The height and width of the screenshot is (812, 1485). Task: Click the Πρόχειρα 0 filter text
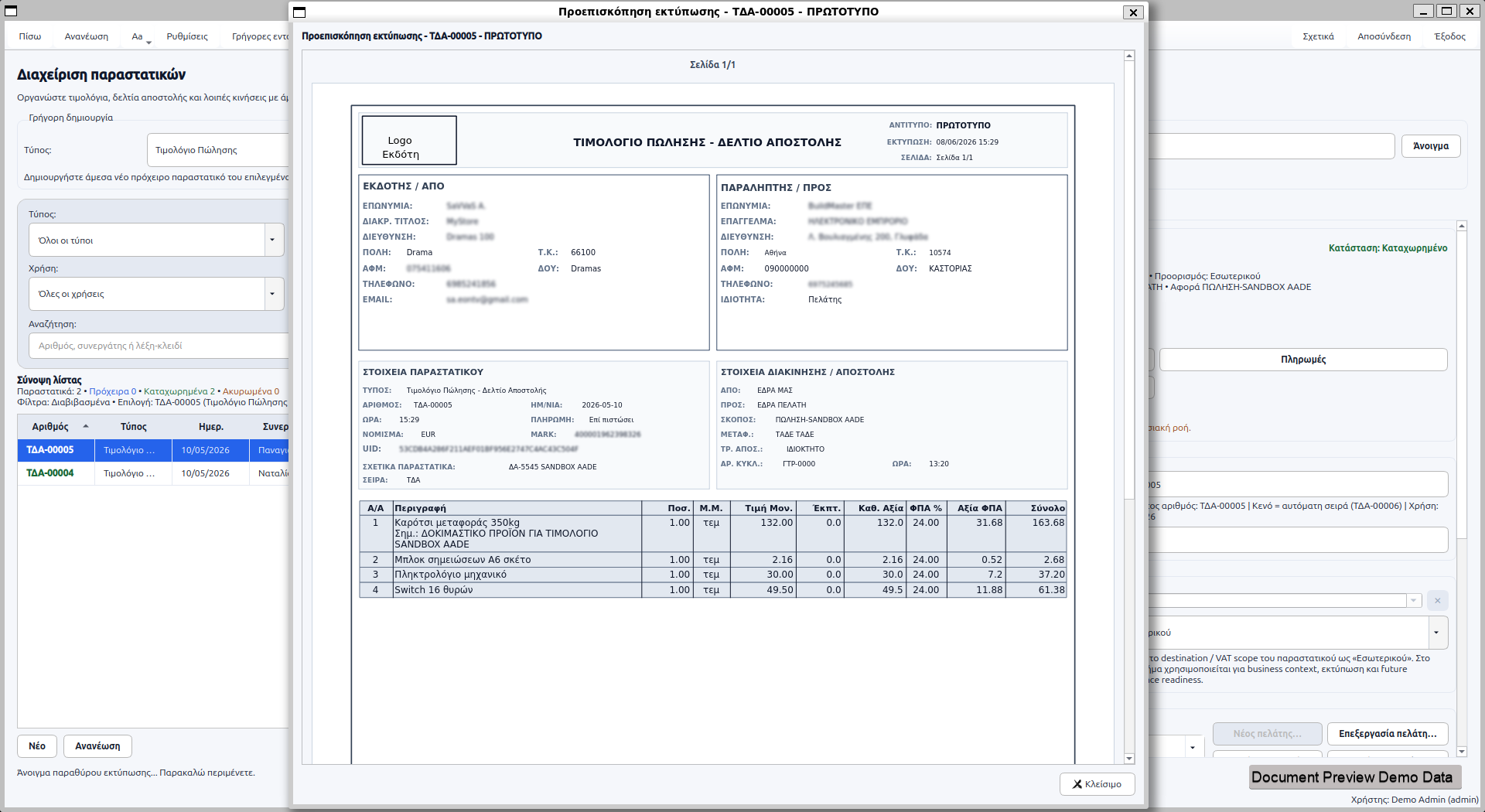(112, 391)
